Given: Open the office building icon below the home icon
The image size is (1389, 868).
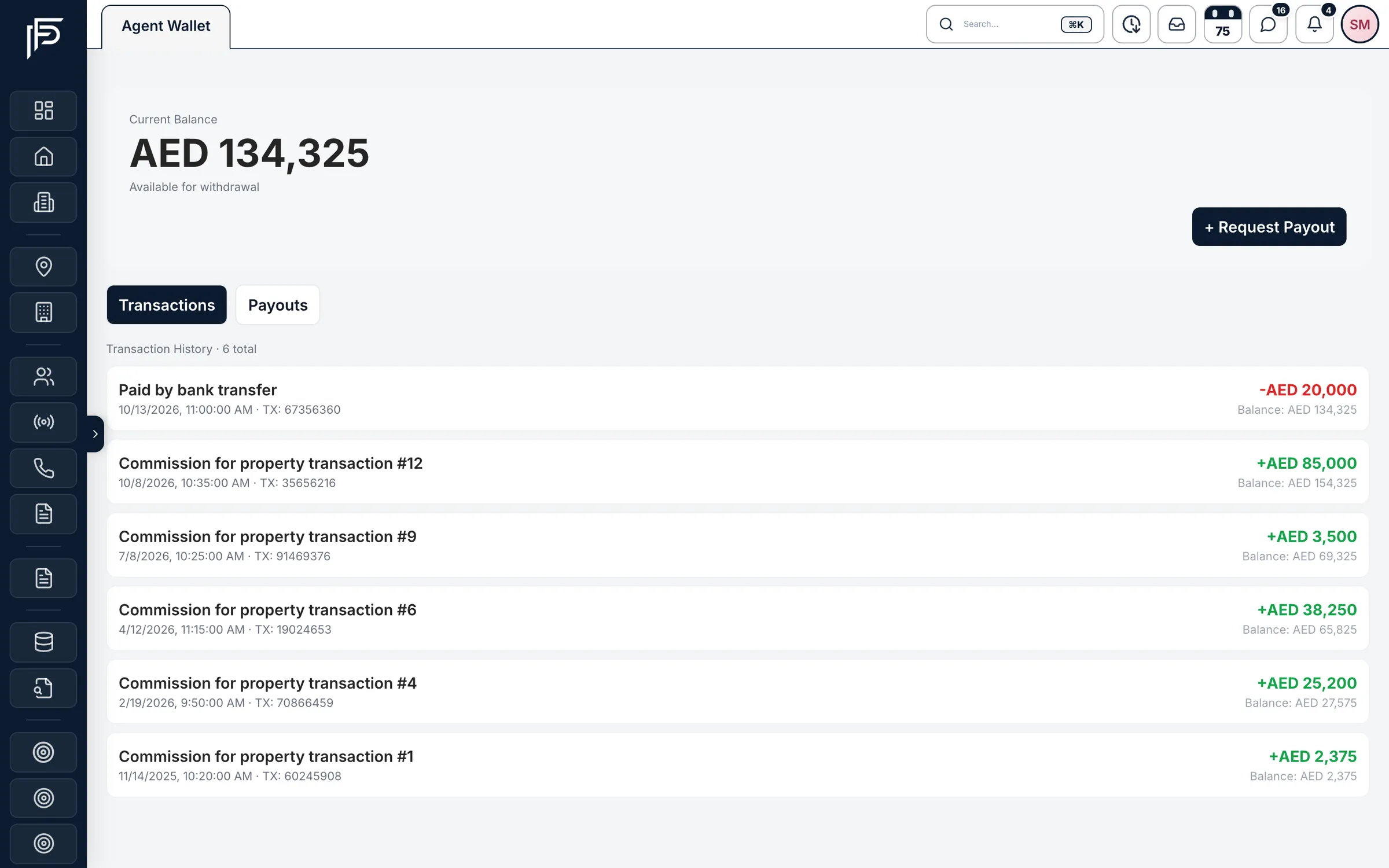Looking at the screenshot, I should [x=43, y=203].
